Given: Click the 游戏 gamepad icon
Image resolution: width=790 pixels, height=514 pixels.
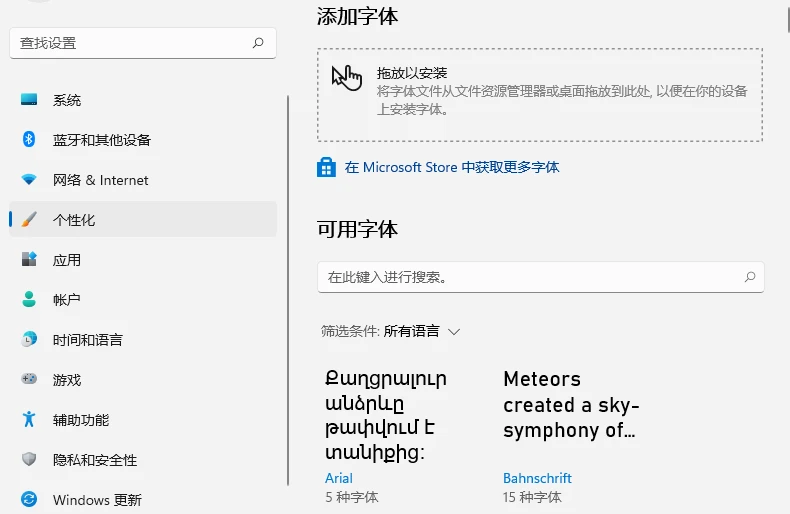Looking at the screenshot, I should pos(29,380).
